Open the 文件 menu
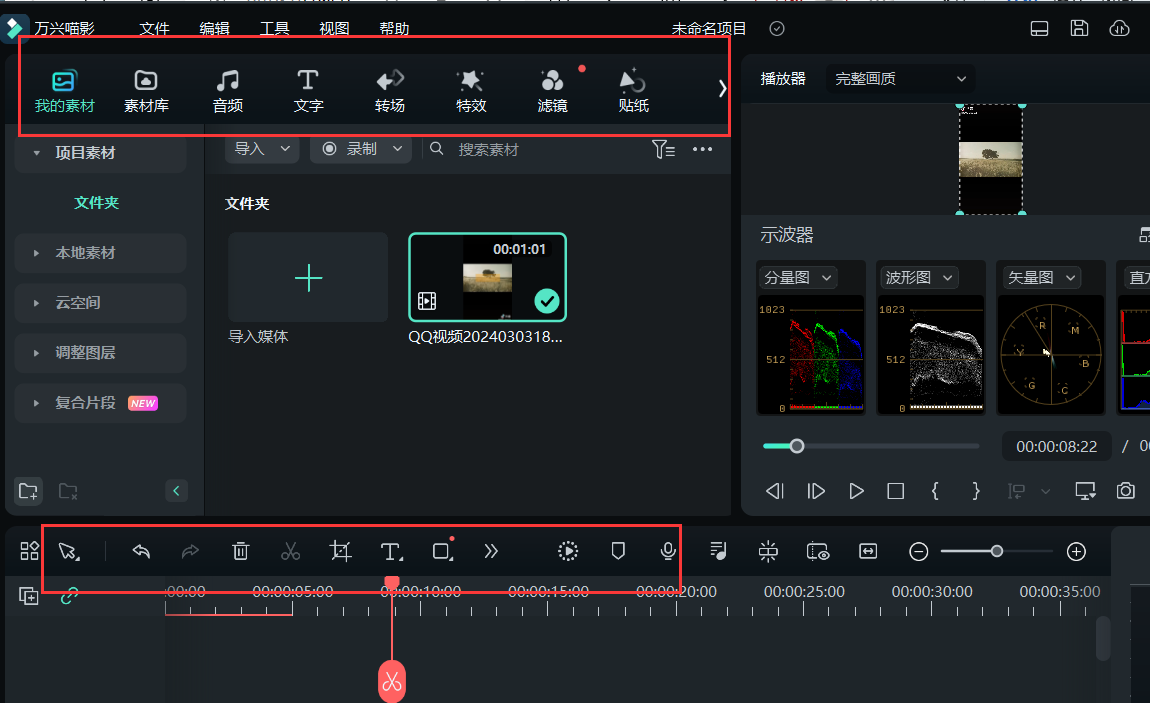The image size is (1150, 703). (x=154, y=29)
